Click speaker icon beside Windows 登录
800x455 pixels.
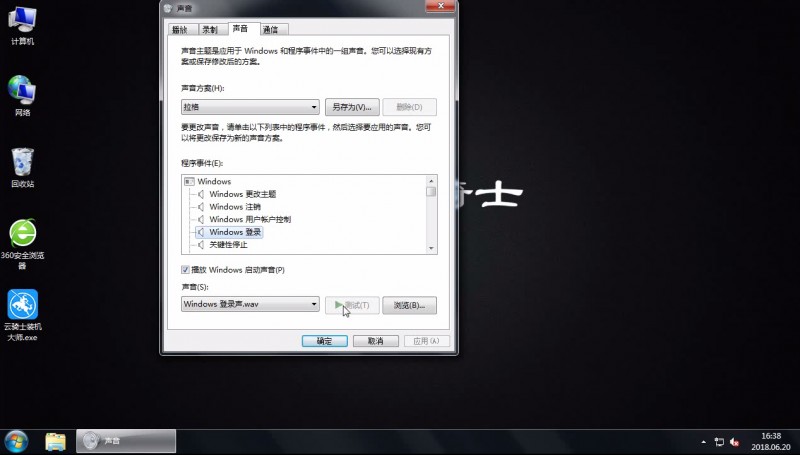pyautogui.click(x=201, y=232)
